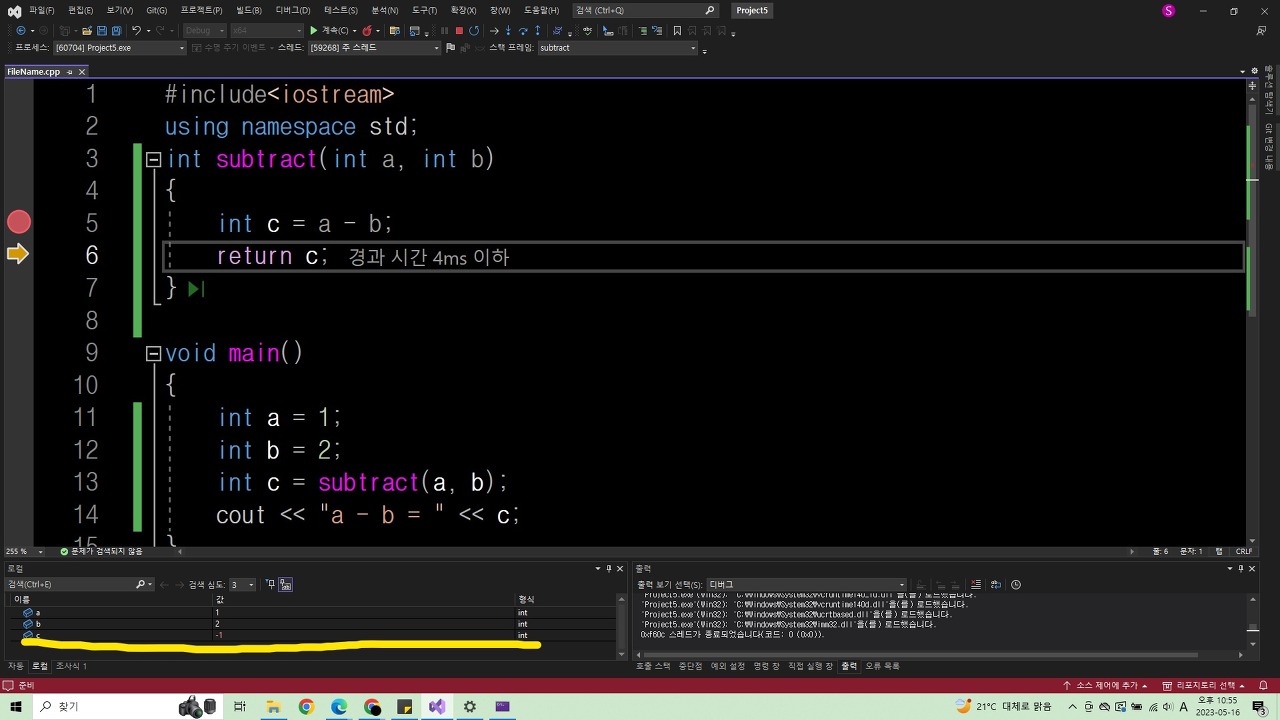Toggle the highlighted Locals view icon
Image resolution: width=1280 pixels, height=720 pixels.
pyautogui.click(x=285, y=584)
